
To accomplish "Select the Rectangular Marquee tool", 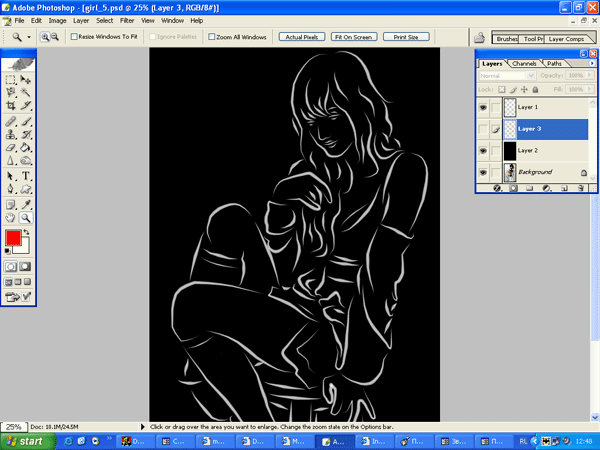I will (x=11, y=80).
